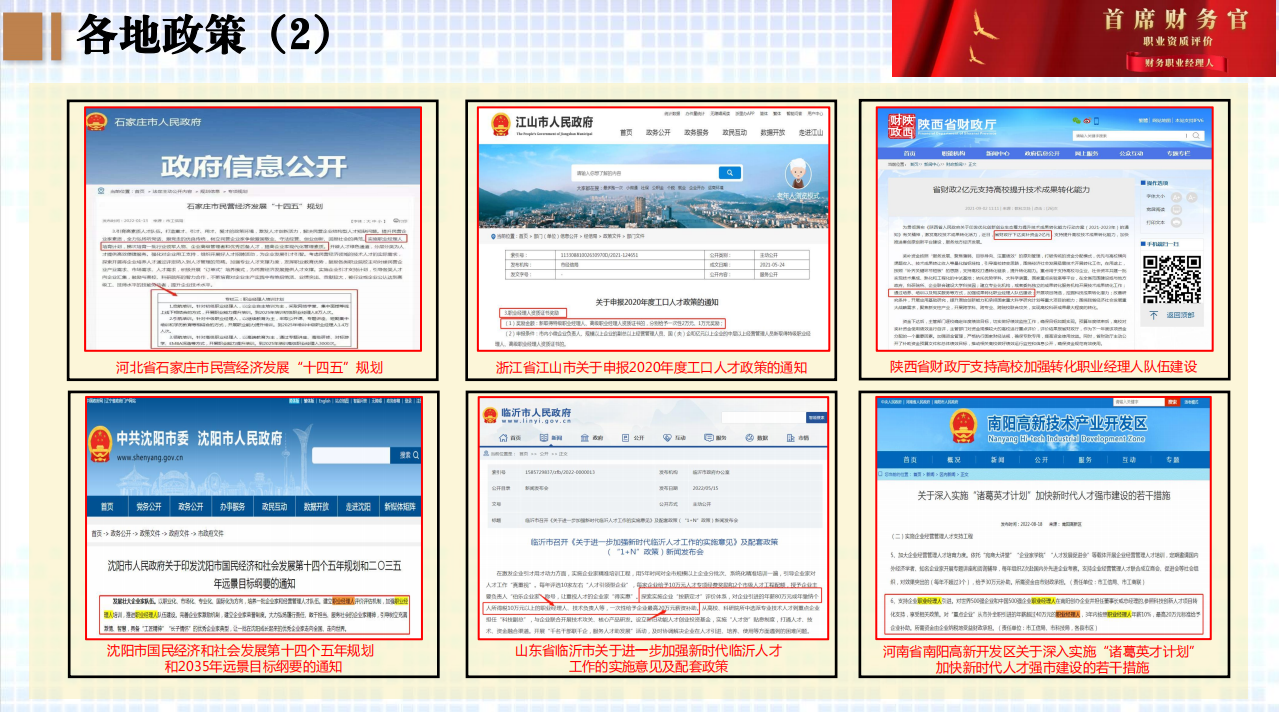The image size is (1279, 712).
Task: Click caption 河北省石家庄市民营经济发展“十四五”规划
Action: 249,367
